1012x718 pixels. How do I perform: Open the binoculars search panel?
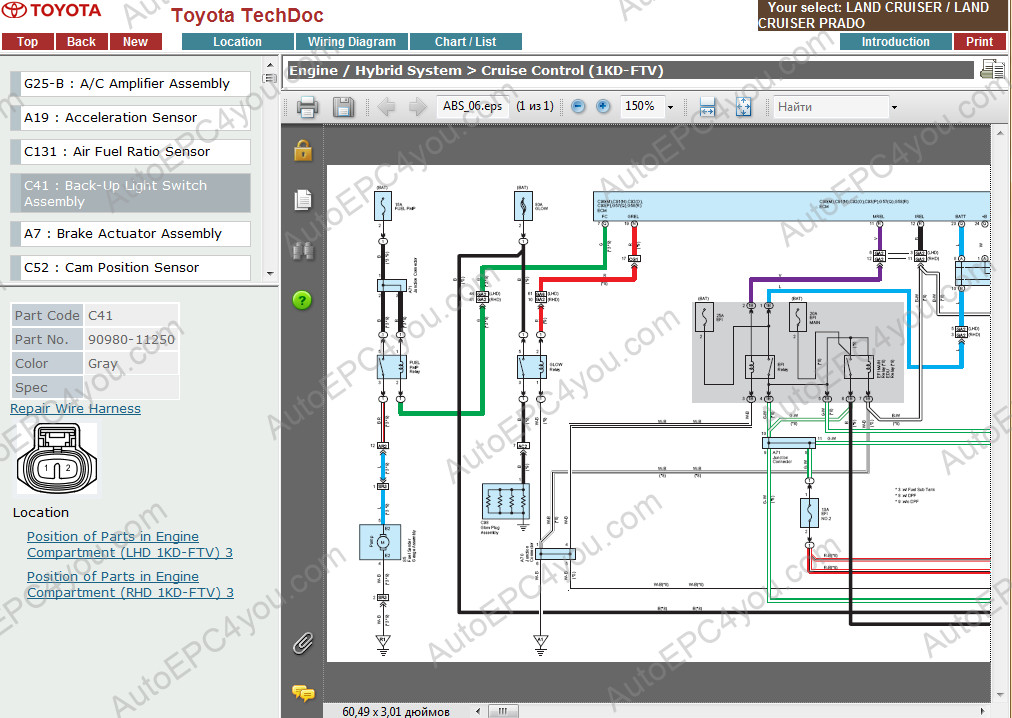[x=303, y=251]
